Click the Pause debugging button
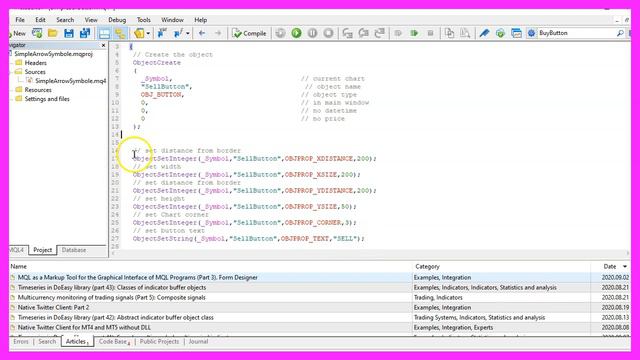This screenshot has height=360, width=640. 312,33
